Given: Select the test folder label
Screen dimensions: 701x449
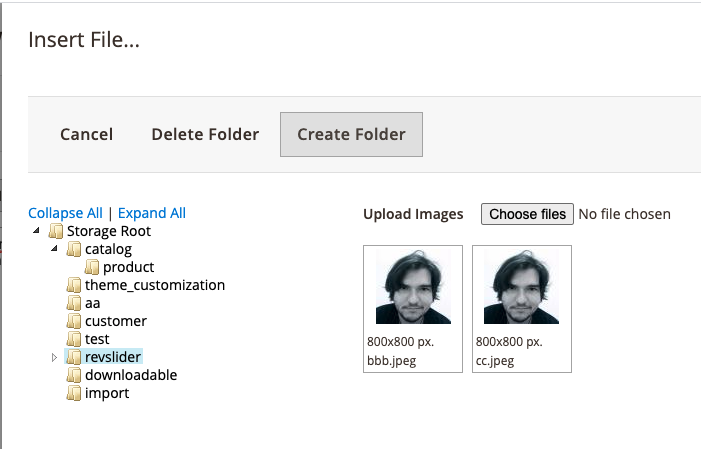Looking at the screenshot, I should click(x=97, y=339).
